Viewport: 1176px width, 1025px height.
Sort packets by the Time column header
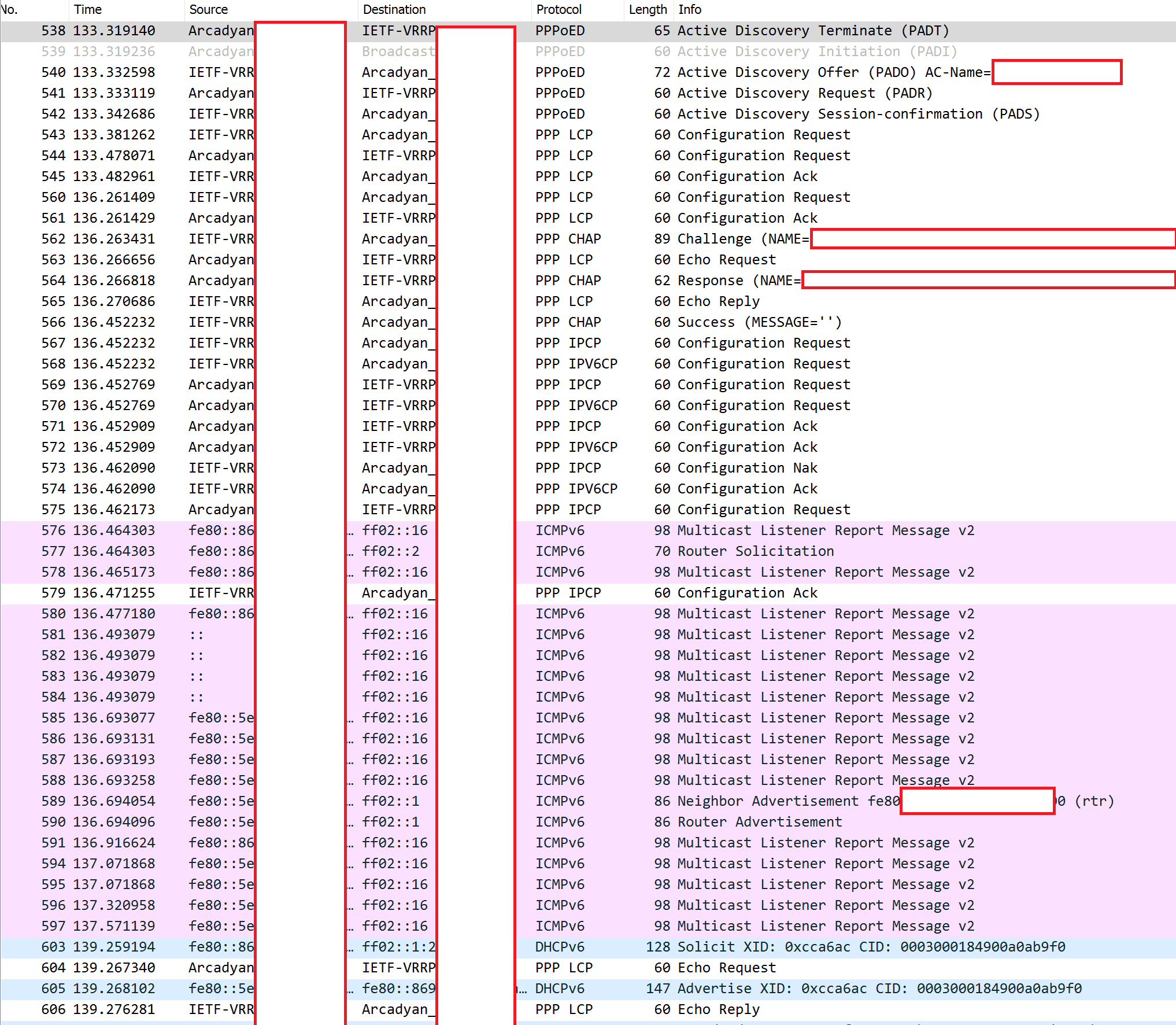click(87, 9)
